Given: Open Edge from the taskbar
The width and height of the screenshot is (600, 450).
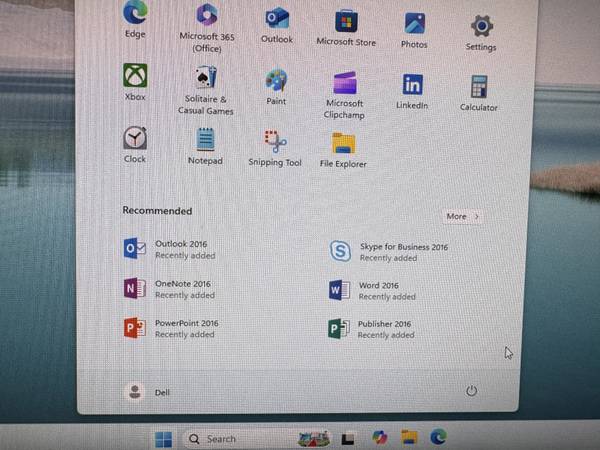Looking at the screenshot, I should pos(438,436).
